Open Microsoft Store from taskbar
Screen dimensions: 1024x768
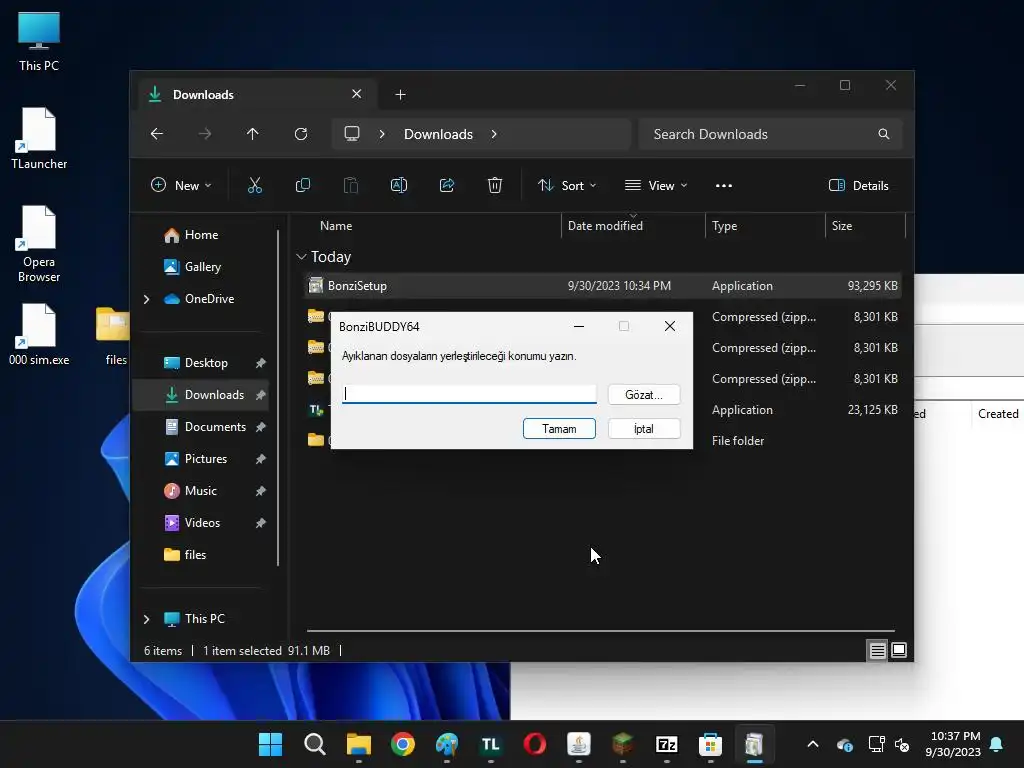coord(711,744)
